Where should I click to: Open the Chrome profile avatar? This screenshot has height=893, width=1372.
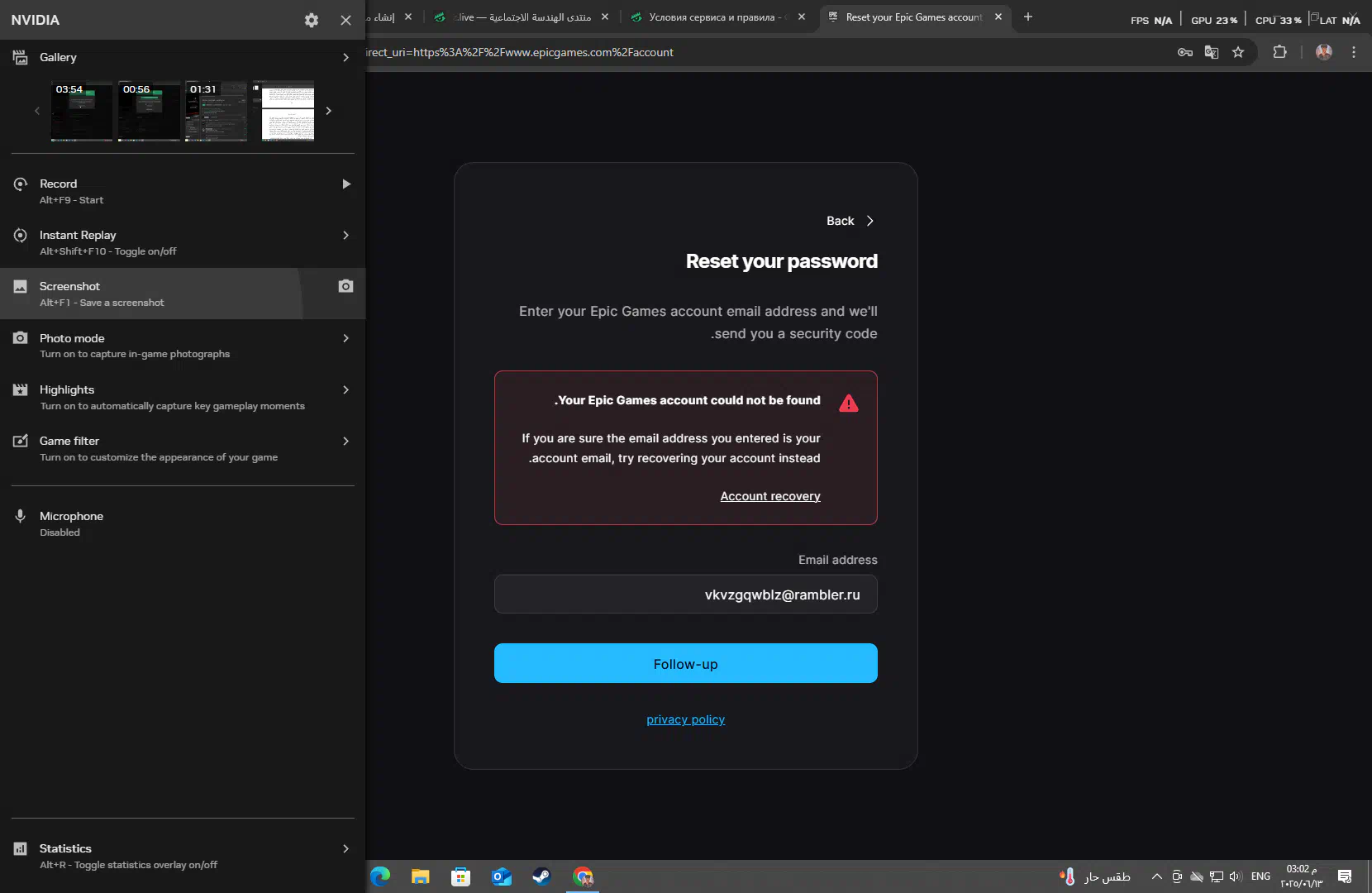coord(1324,52)
